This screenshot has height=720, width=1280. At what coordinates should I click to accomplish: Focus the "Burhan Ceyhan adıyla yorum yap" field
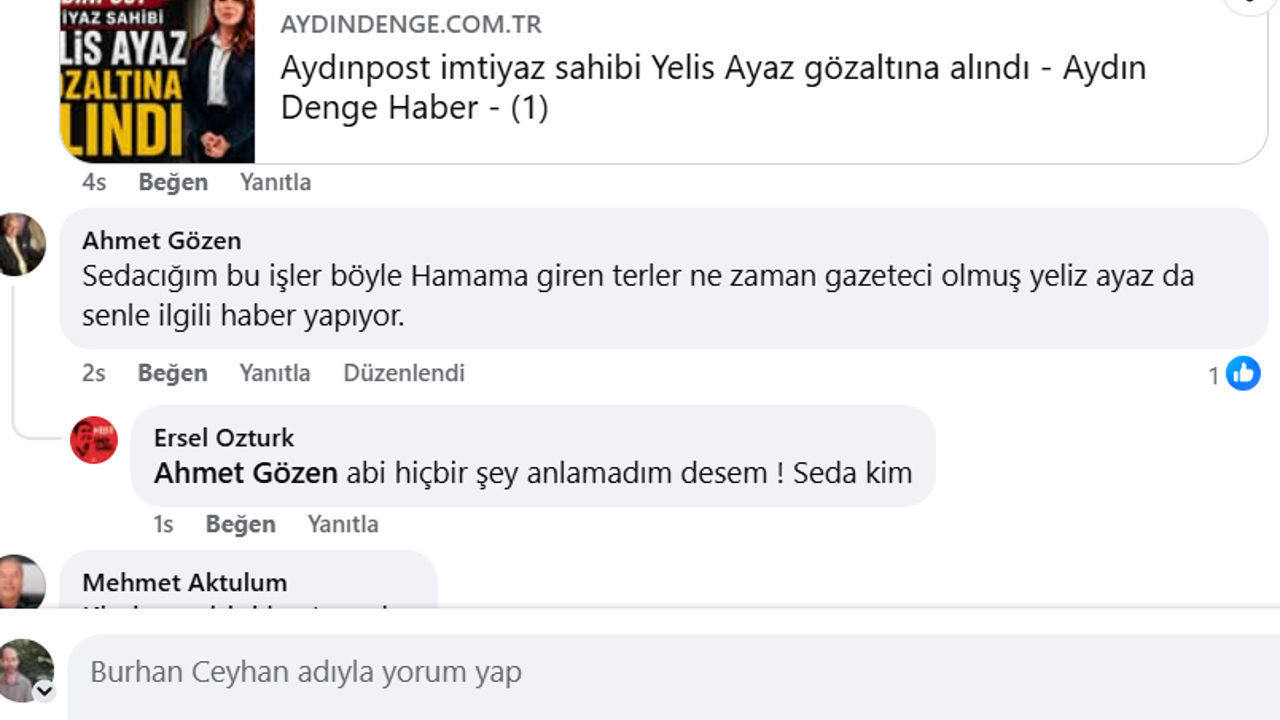[660, 672]
